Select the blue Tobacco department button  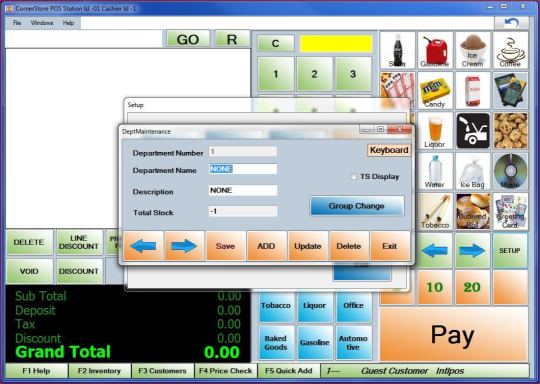276,306
